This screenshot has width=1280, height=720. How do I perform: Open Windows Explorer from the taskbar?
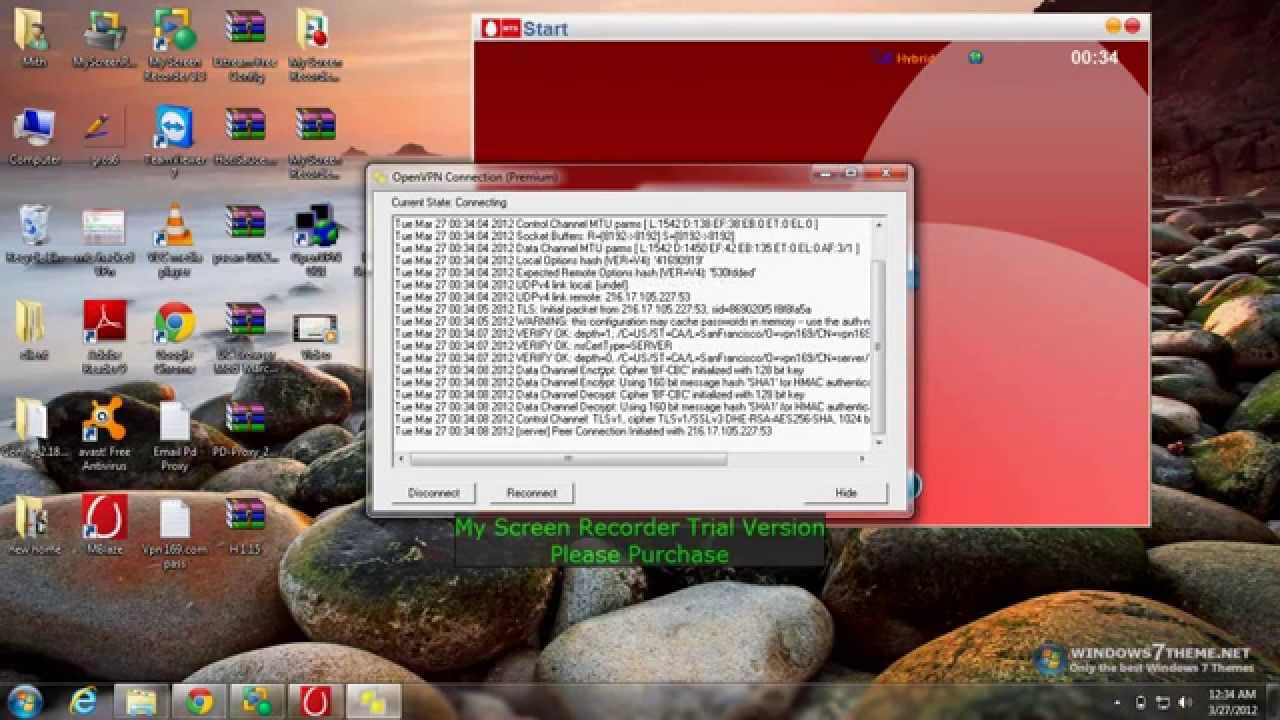(x=141, y=702)
